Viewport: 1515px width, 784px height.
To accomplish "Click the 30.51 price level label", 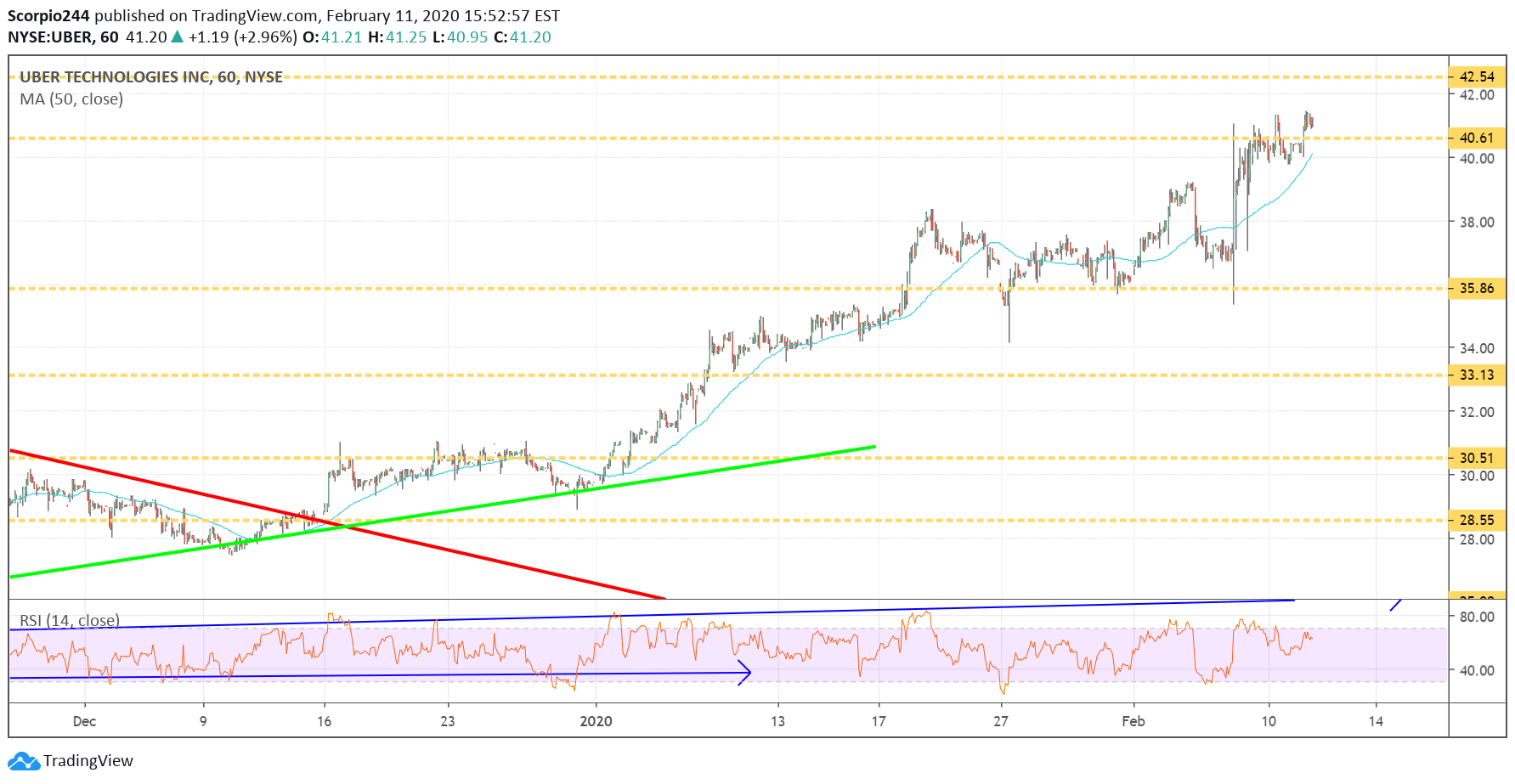I will tap(1477, 458).
